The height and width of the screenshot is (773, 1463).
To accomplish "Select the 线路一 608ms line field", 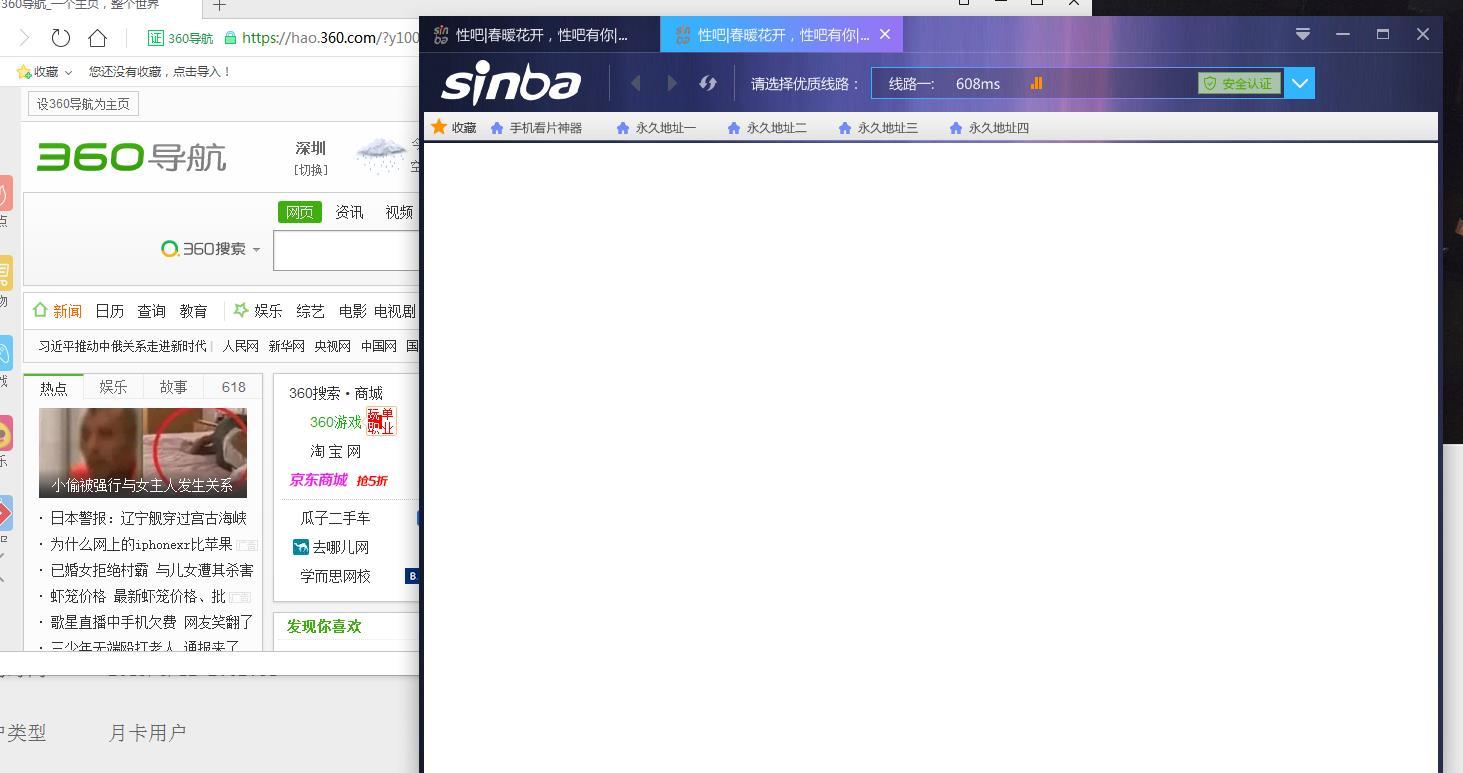I will pyautogui.click(x=1077, y=84).
